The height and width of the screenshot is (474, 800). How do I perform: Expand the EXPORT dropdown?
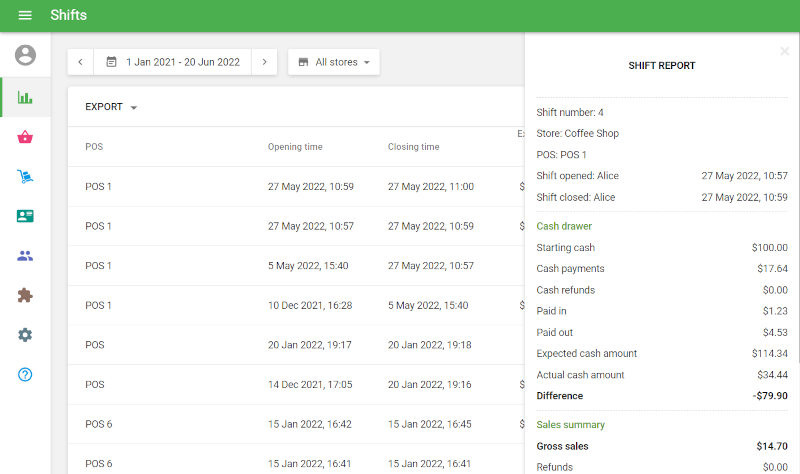[x=111, y=107]
